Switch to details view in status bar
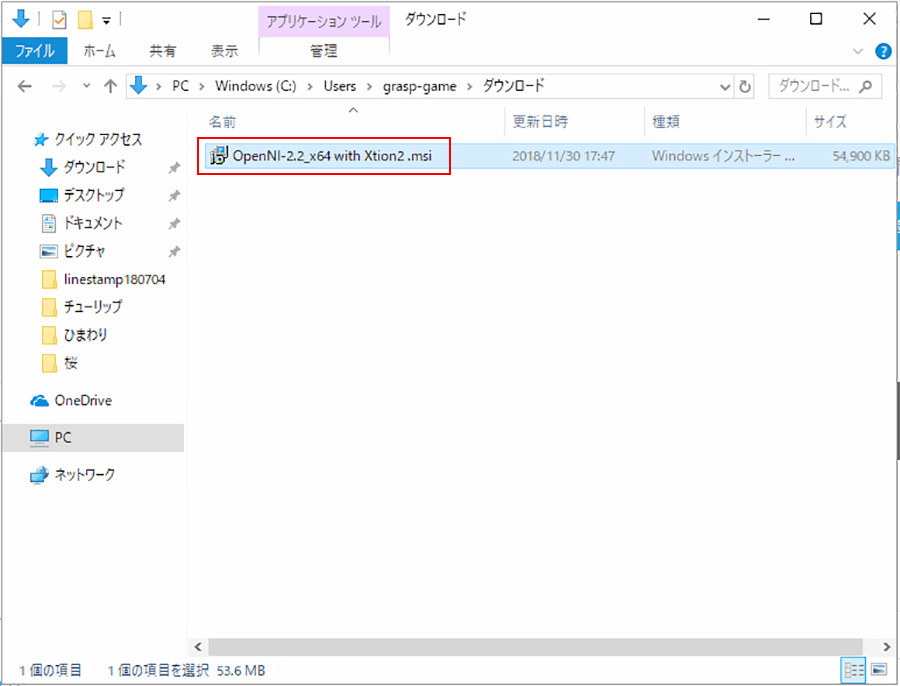Viewport: 900px width, 686px height. [x=854, y=670]
